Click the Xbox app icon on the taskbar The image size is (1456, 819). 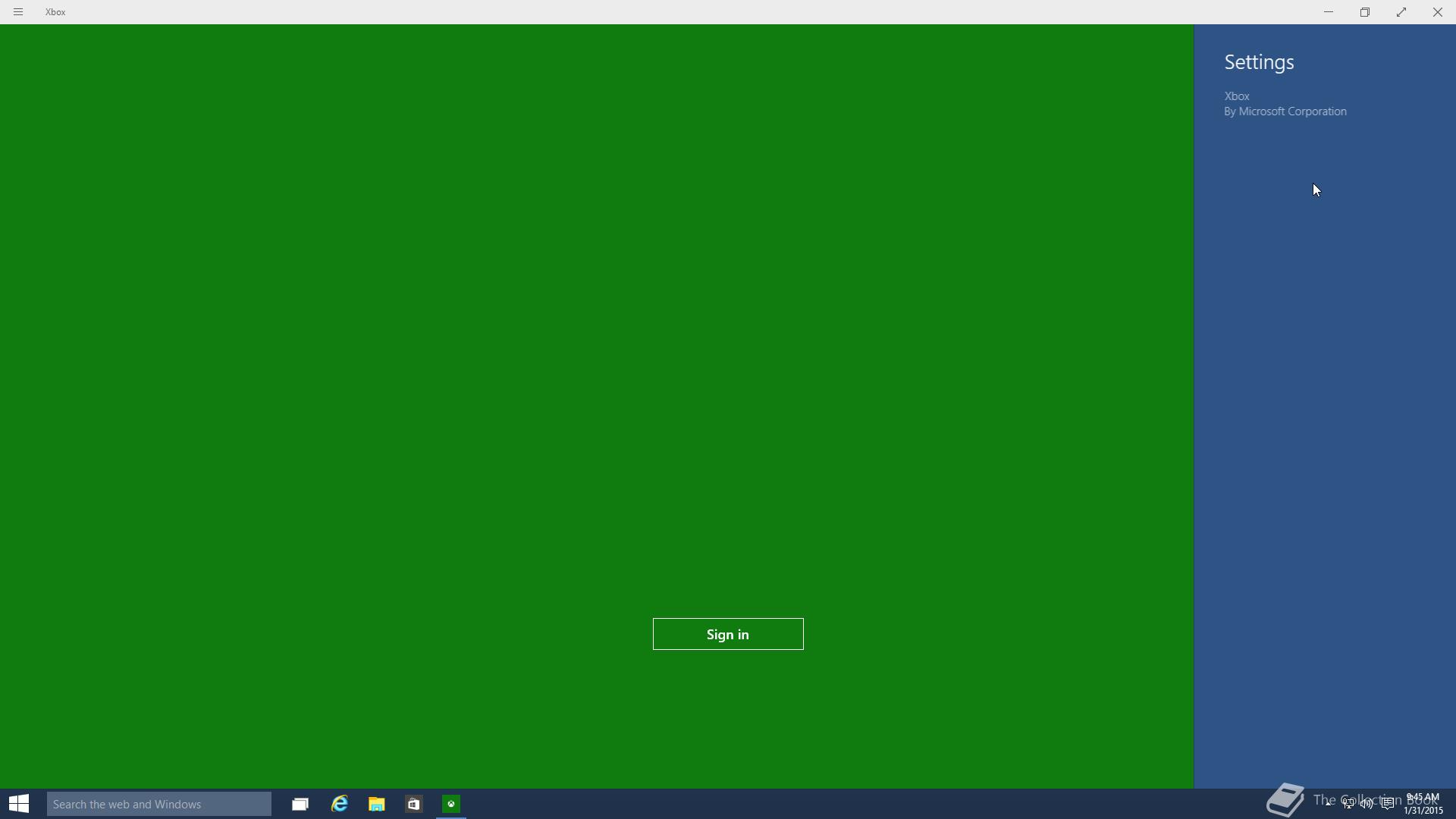click(451, 804)
